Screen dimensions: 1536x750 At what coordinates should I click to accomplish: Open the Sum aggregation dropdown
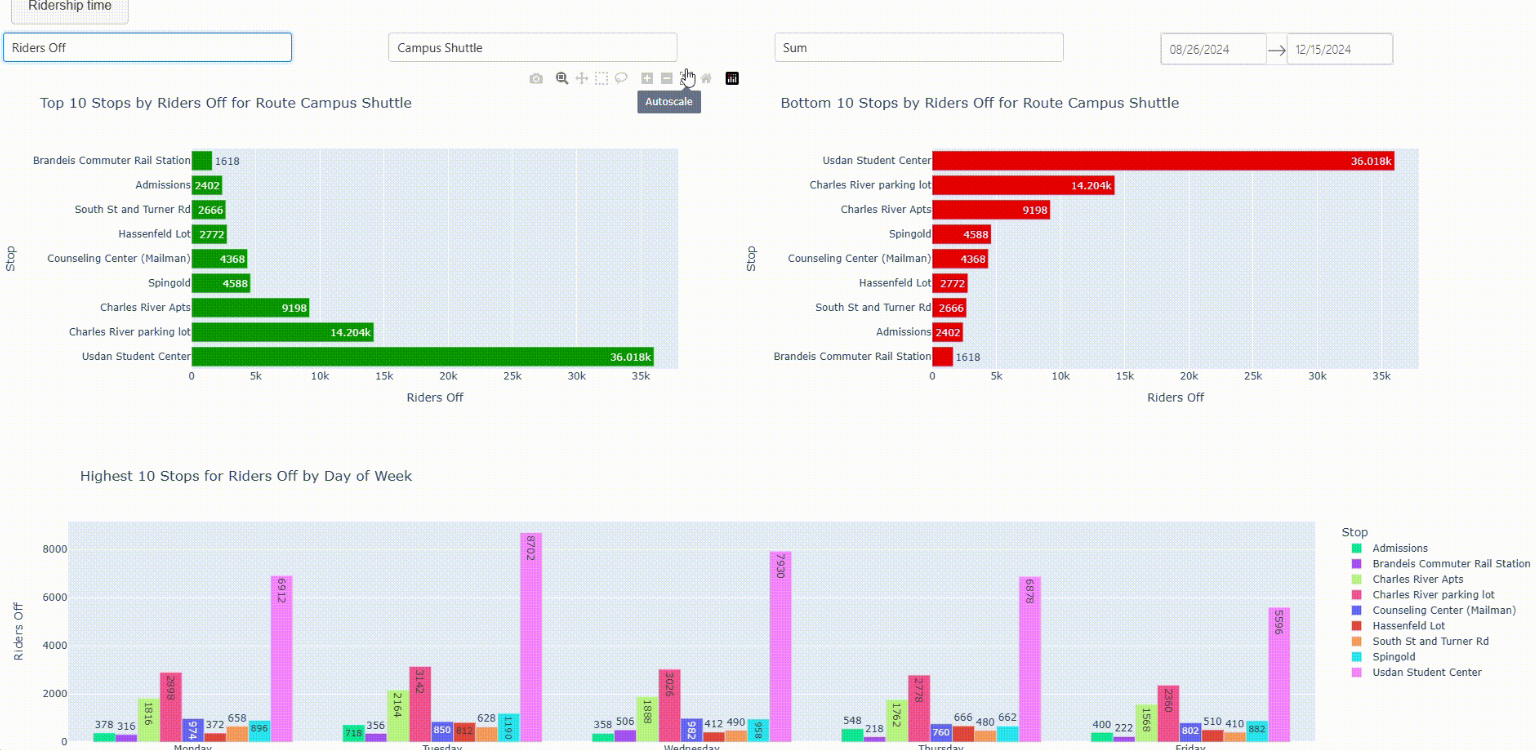pyautogui.click(x=918, y=47)
